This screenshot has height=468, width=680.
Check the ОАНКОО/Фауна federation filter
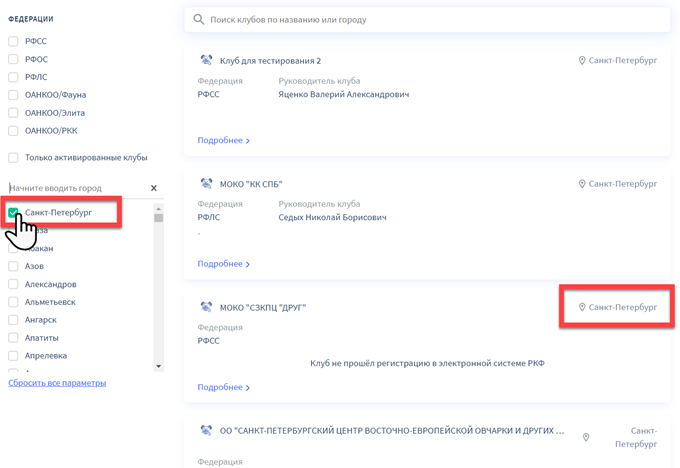click(13, 95)
